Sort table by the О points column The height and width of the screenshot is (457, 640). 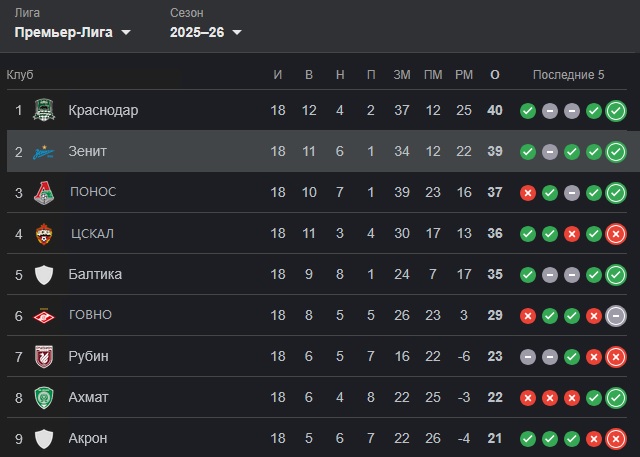(494, 75)
